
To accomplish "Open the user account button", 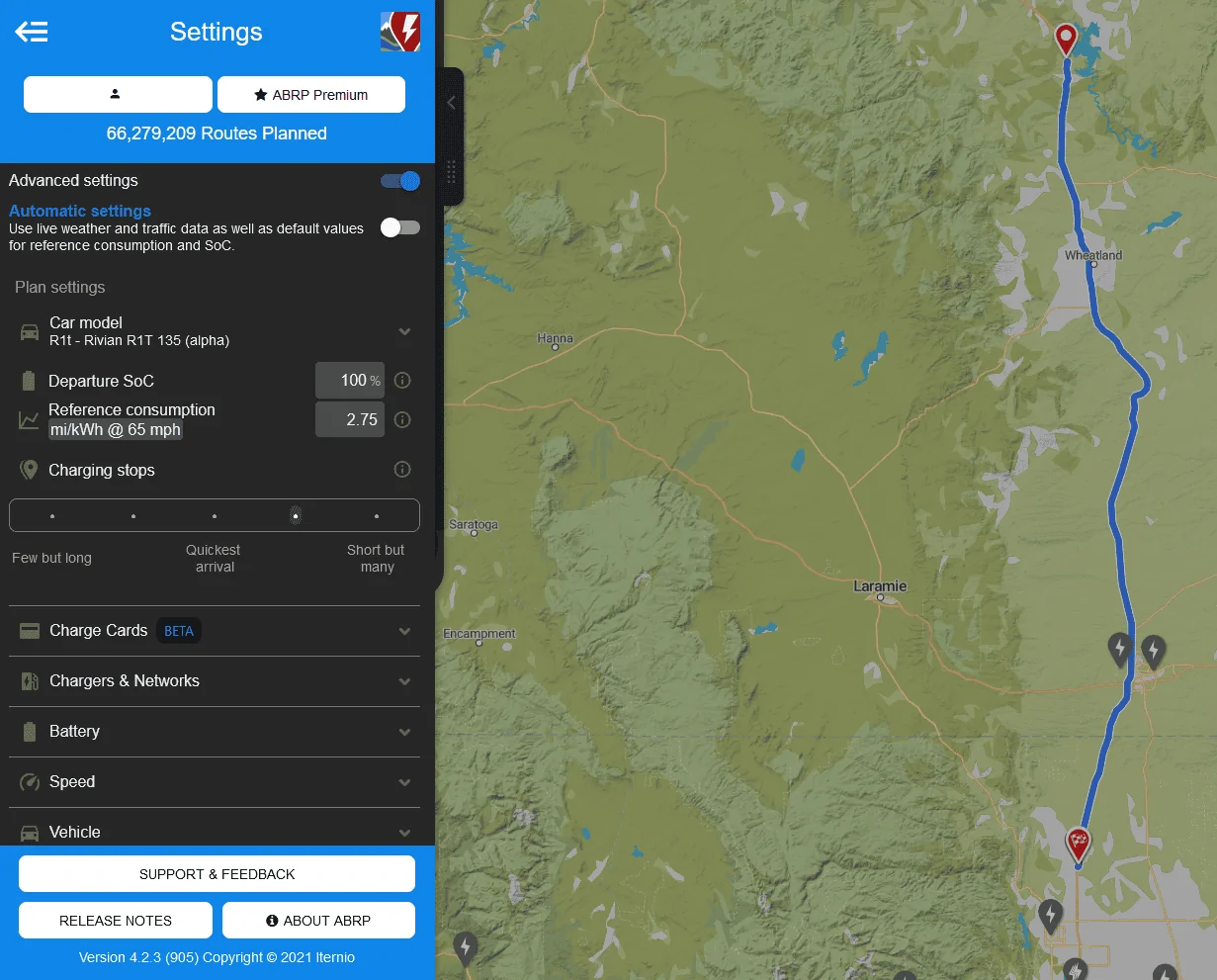I will point(118,95).
